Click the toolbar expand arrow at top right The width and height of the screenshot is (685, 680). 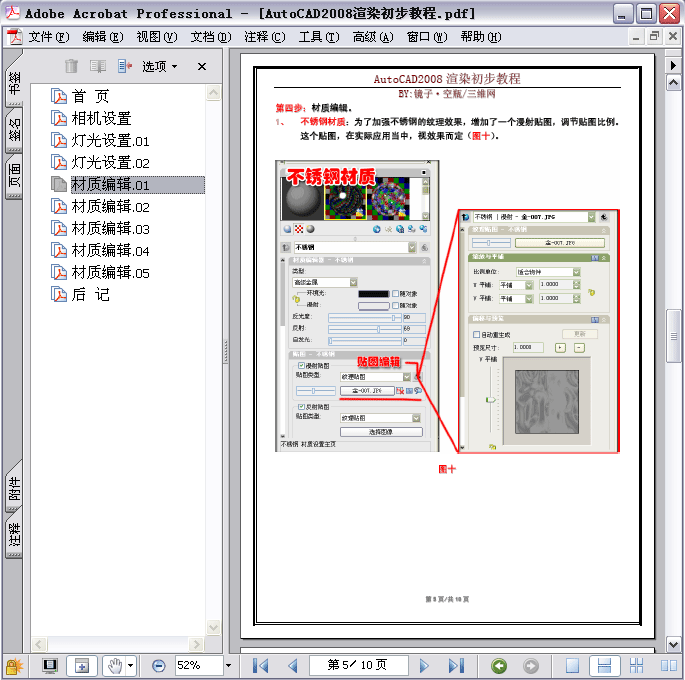pos(673,65)
